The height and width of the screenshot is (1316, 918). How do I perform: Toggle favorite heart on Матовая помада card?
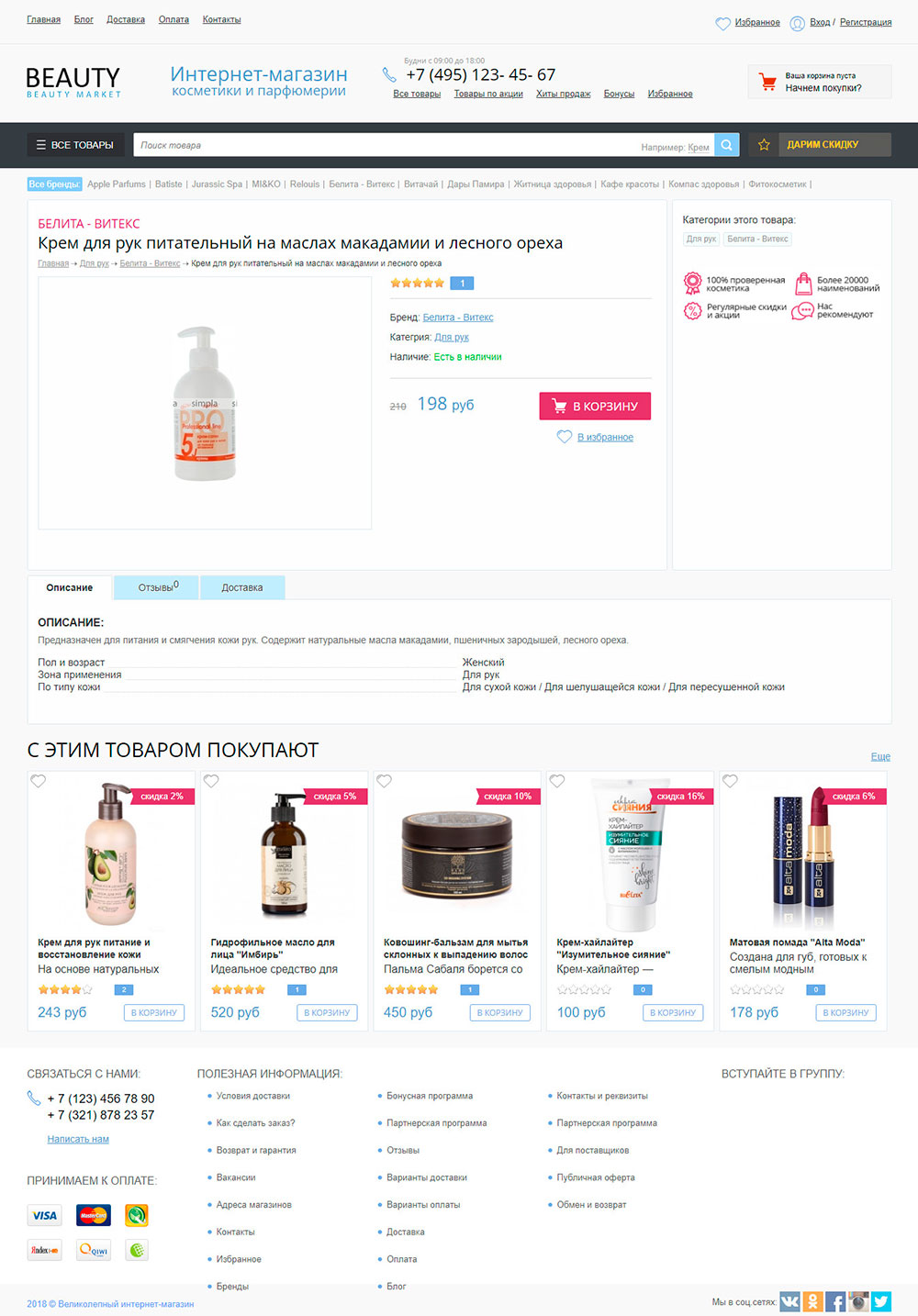730,781
